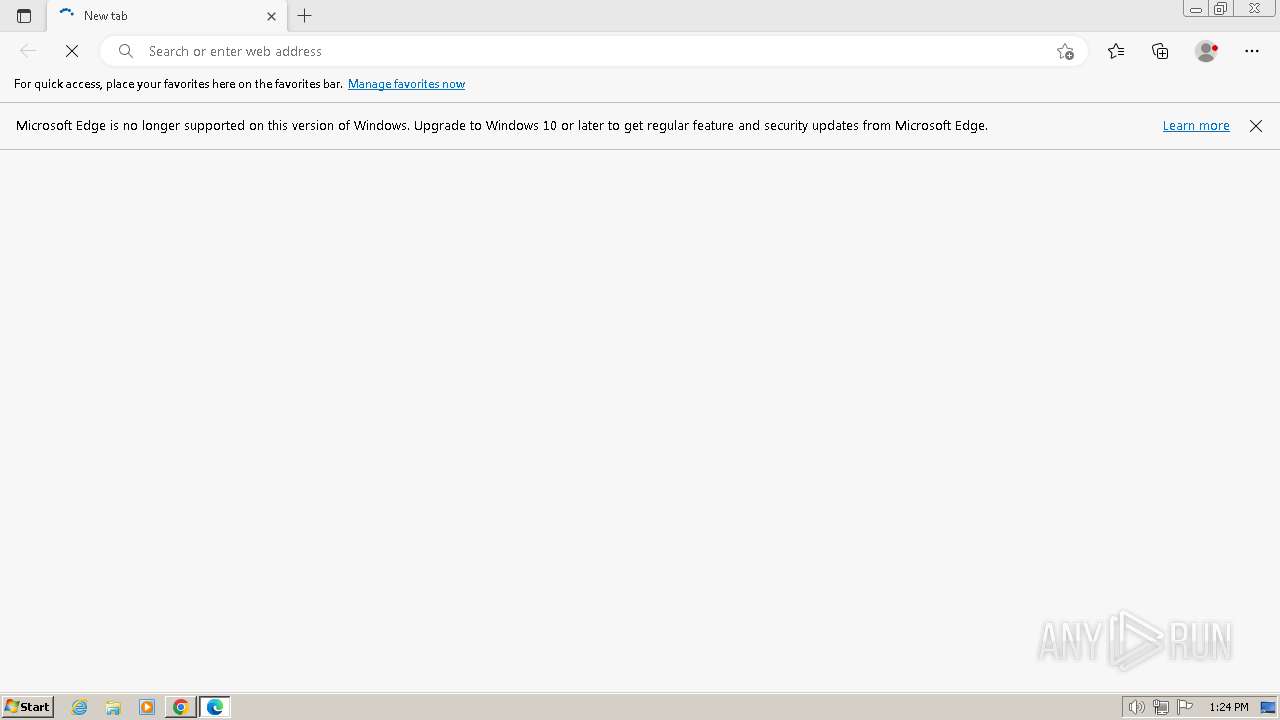Screen dimensions: 1280x720
Task: Stop loading the page
Action: pyautogui.click(x=72, y=51)
